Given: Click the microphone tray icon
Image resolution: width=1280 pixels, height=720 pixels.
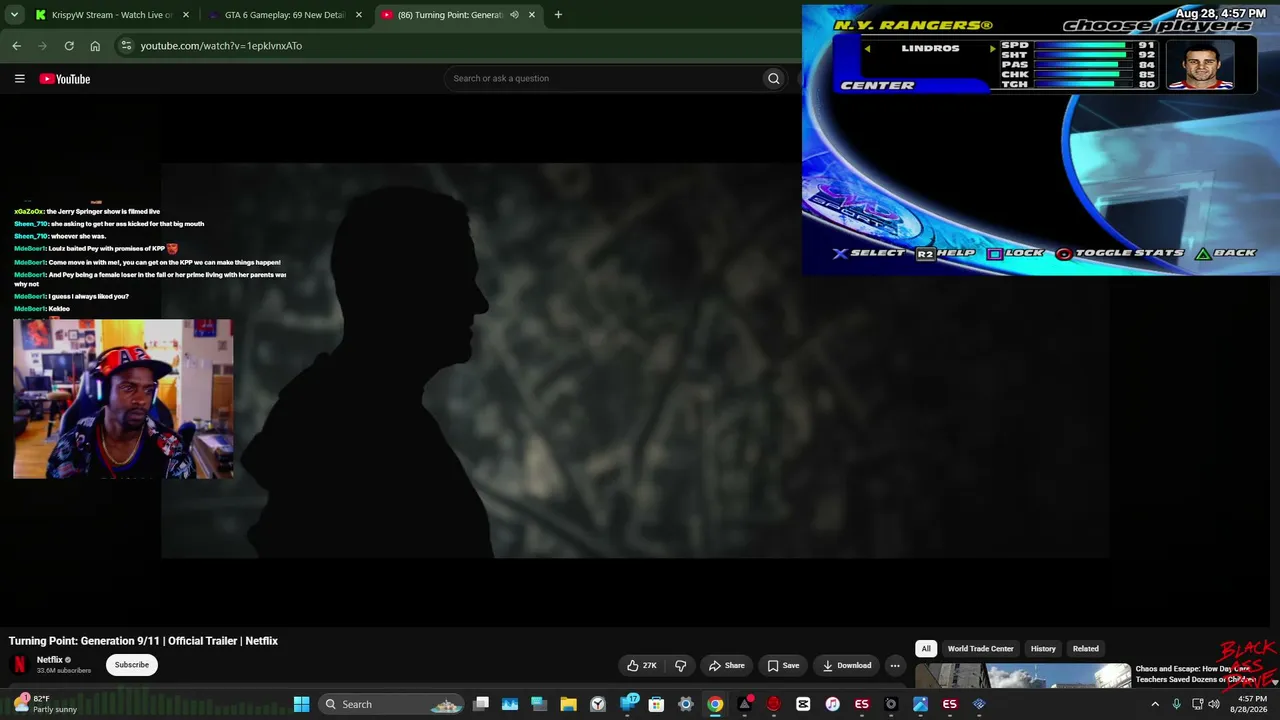Looking at the screenshot, I should coord(1176,704).
